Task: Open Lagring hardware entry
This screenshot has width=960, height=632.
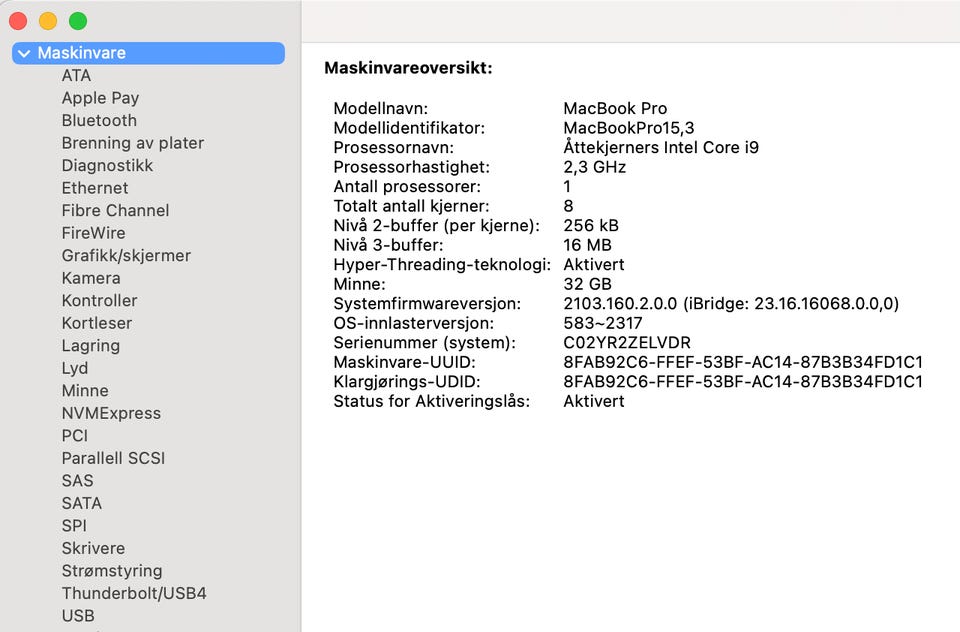Action: 91,346
